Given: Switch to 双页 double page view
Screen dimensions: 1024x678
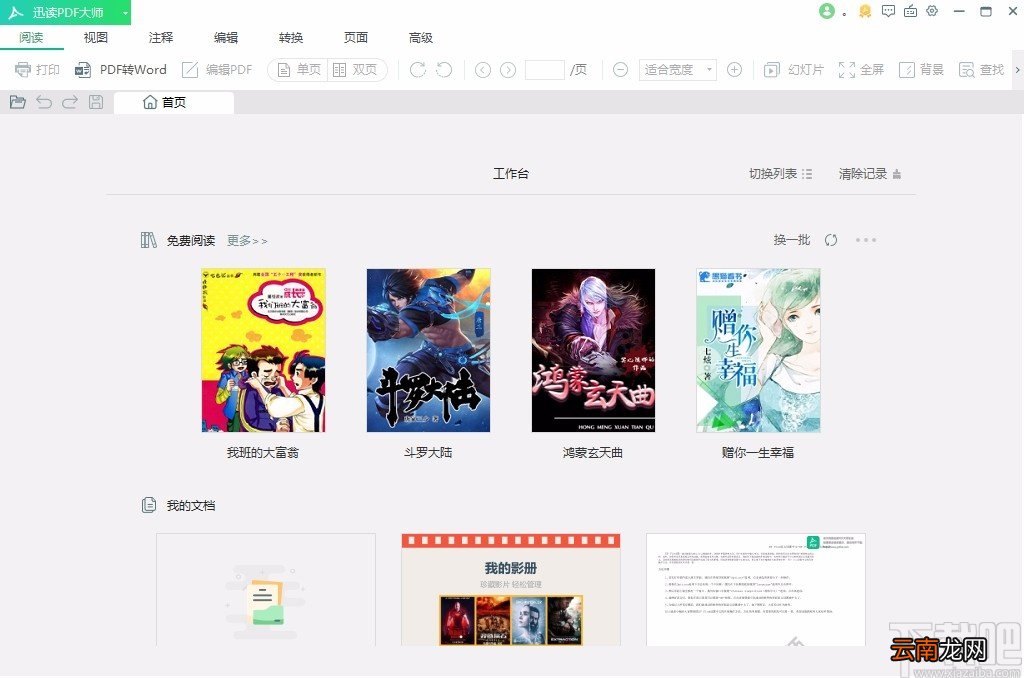Looking at the screenshot, I should pos(355,69).
